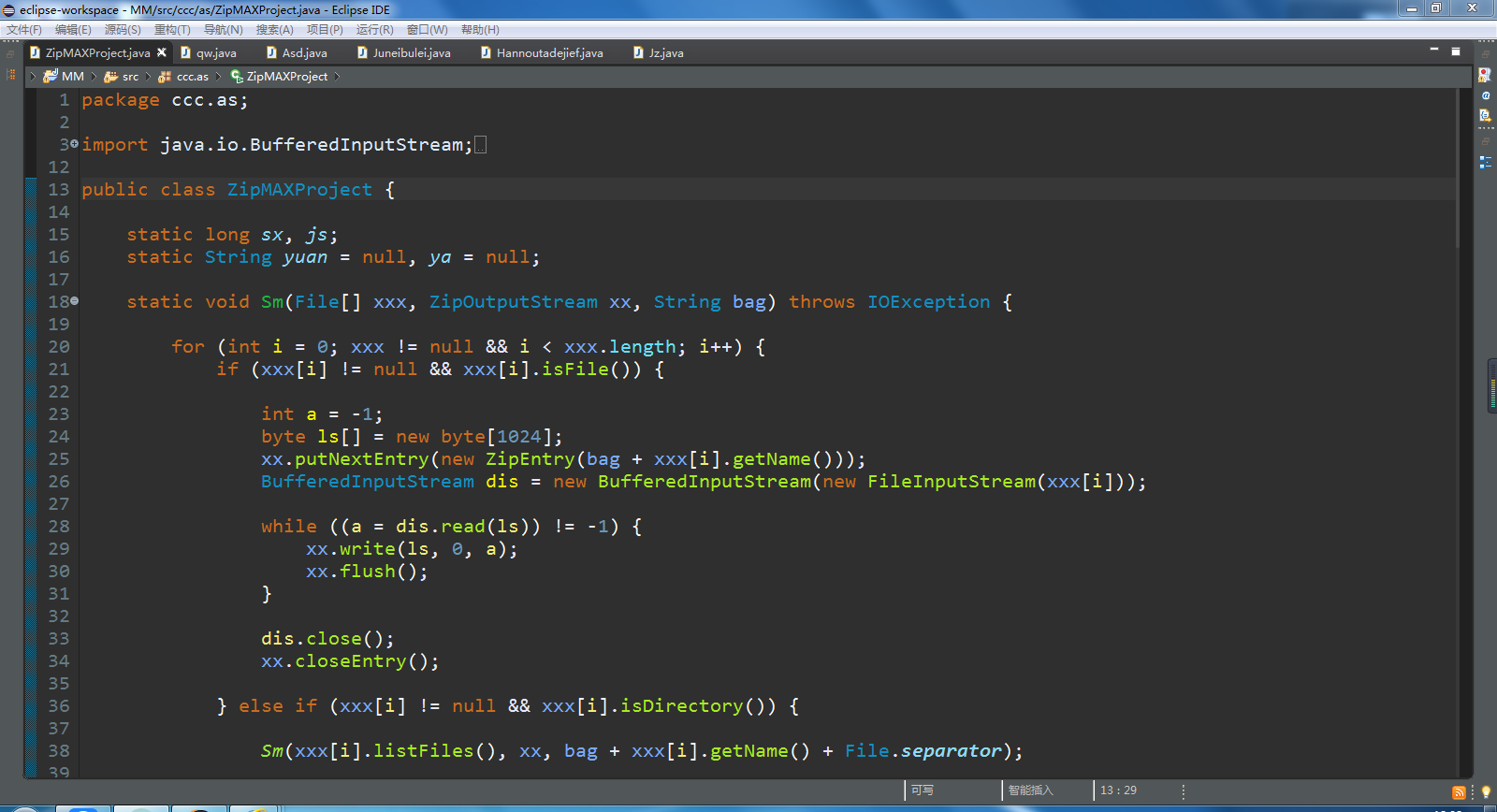Click the folded import placeholder box
The image size is (1497, 812).
[x=480, y=145]
